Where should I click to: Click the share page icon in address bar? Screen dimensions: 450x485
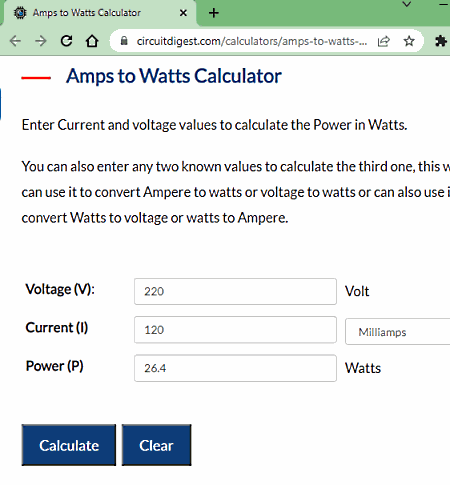(383, 41)
